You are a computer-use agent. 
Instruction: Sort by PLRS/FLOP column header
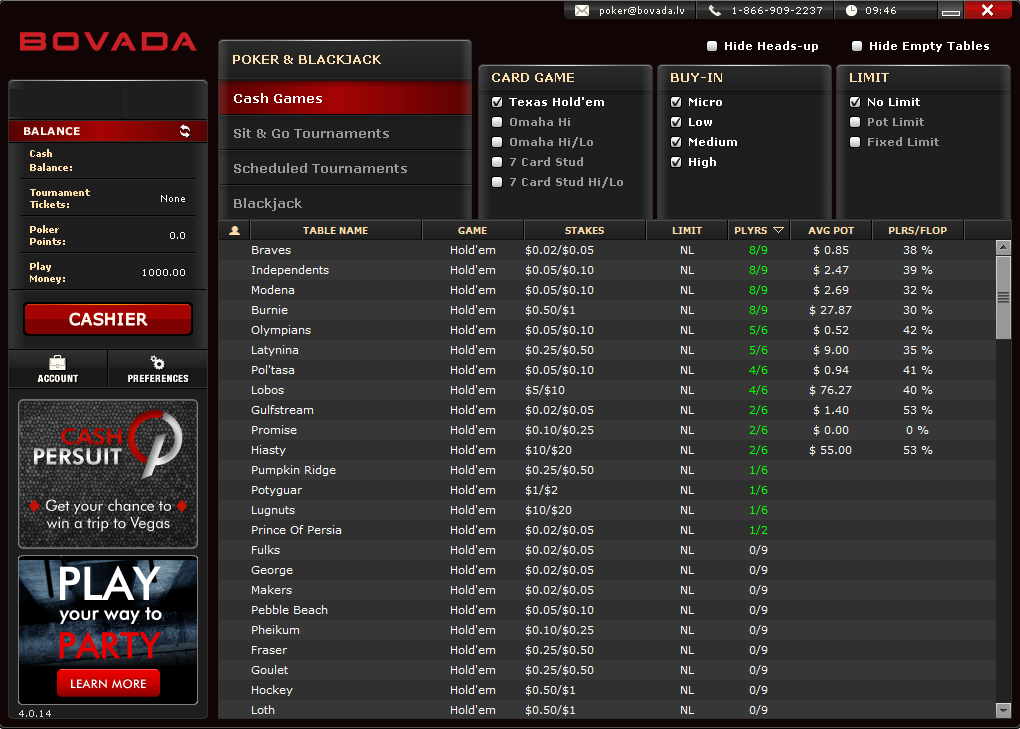[917, 230]
